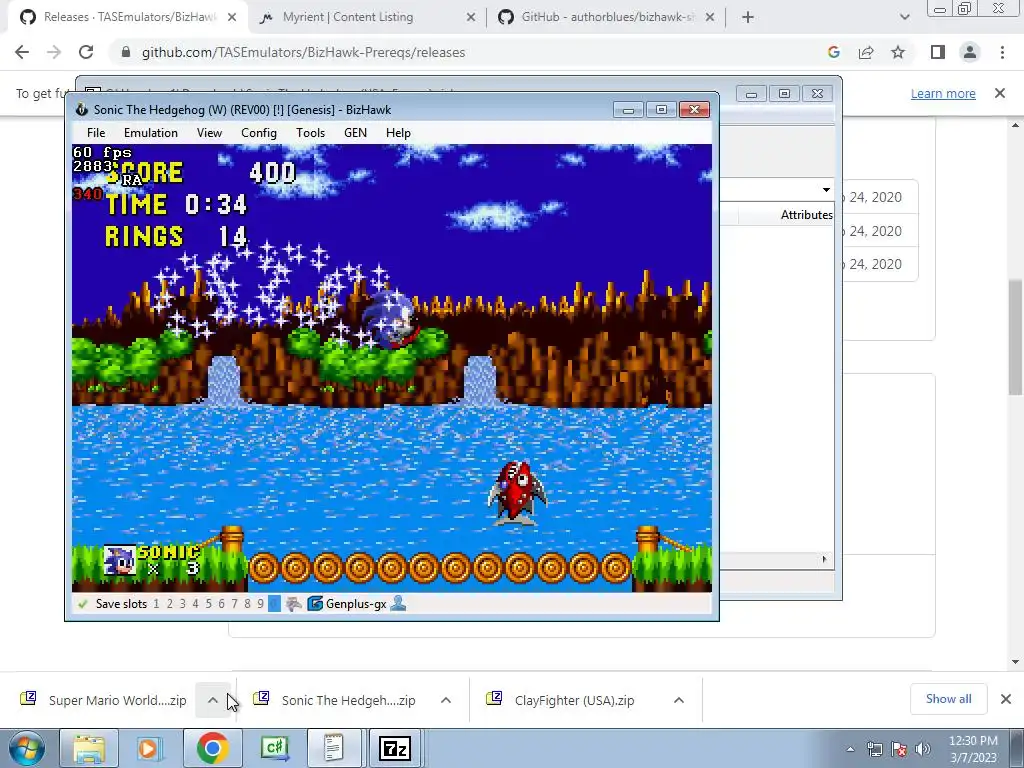Open the Windows Start menu
Viewport: 1024px width, 768px height.
point(27,748)
